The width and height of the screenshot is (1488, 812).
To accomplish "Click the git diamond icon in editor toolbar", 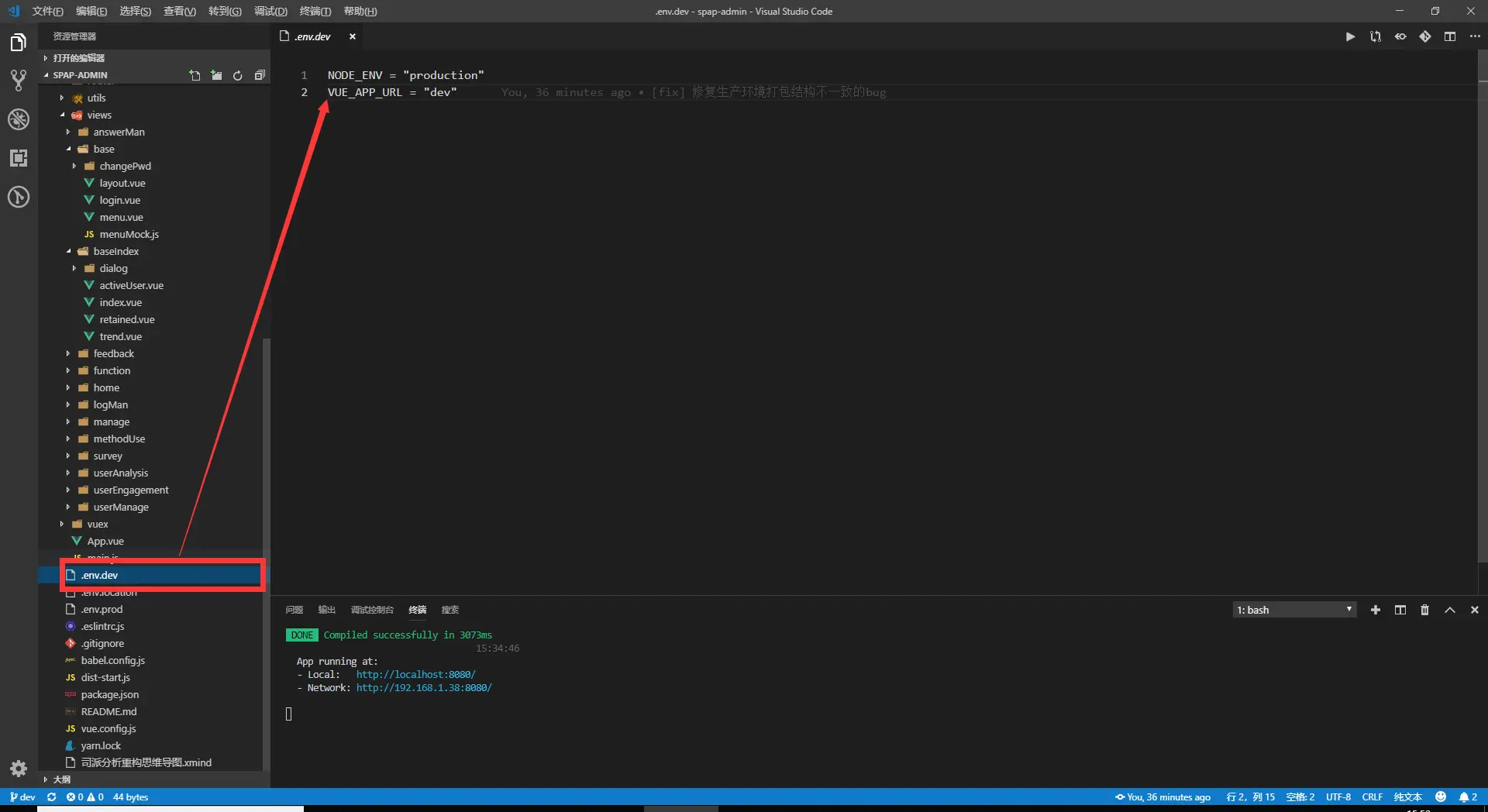I will click(1425, 36).
